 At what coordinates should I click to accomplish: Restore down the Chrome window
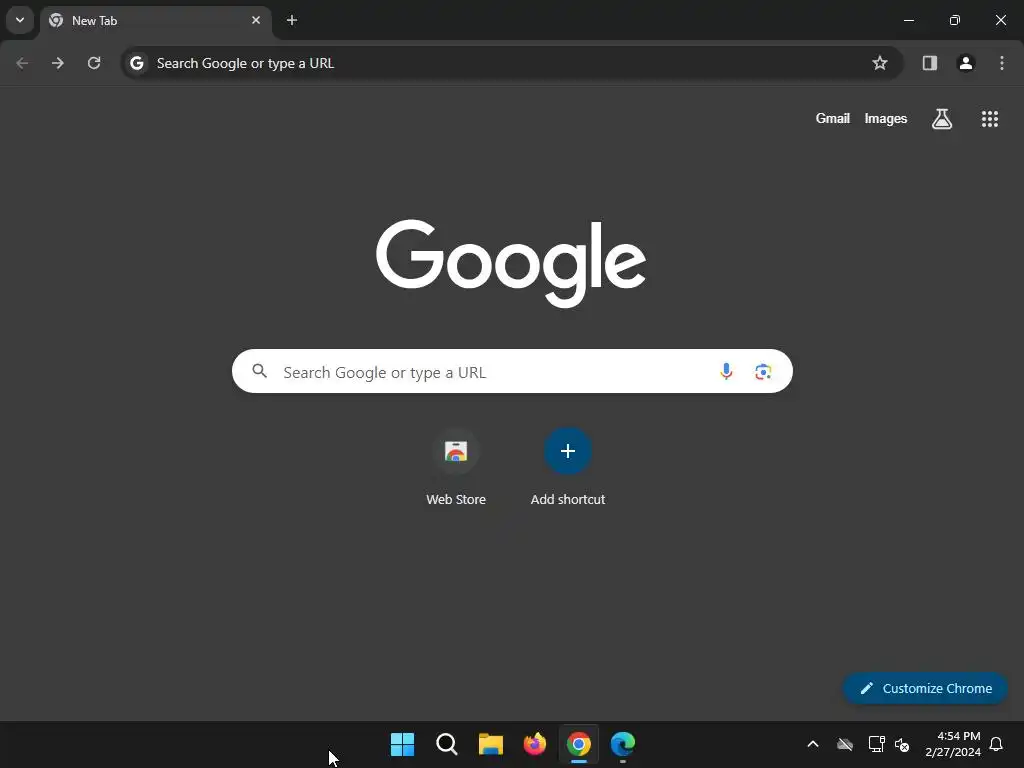click(x=955, y=20)
